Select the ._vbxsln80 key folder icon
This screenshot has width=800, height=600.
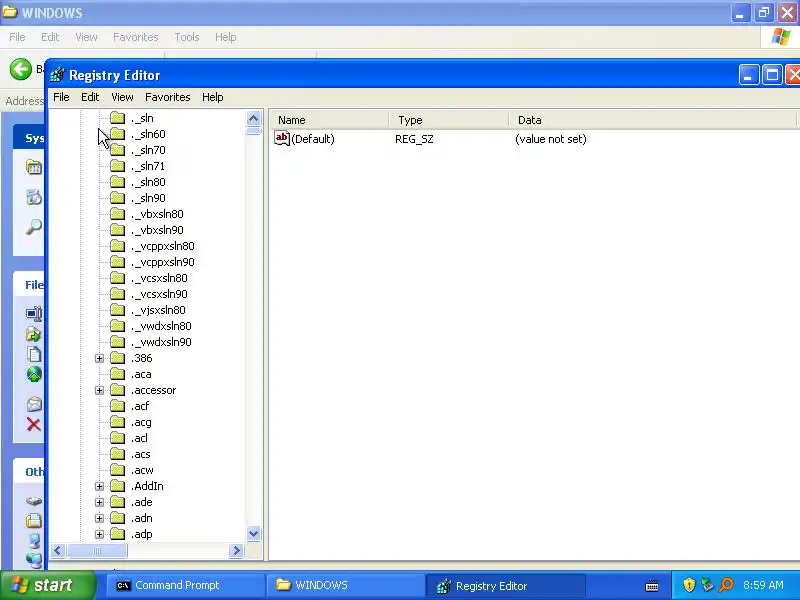pos(117,214)
